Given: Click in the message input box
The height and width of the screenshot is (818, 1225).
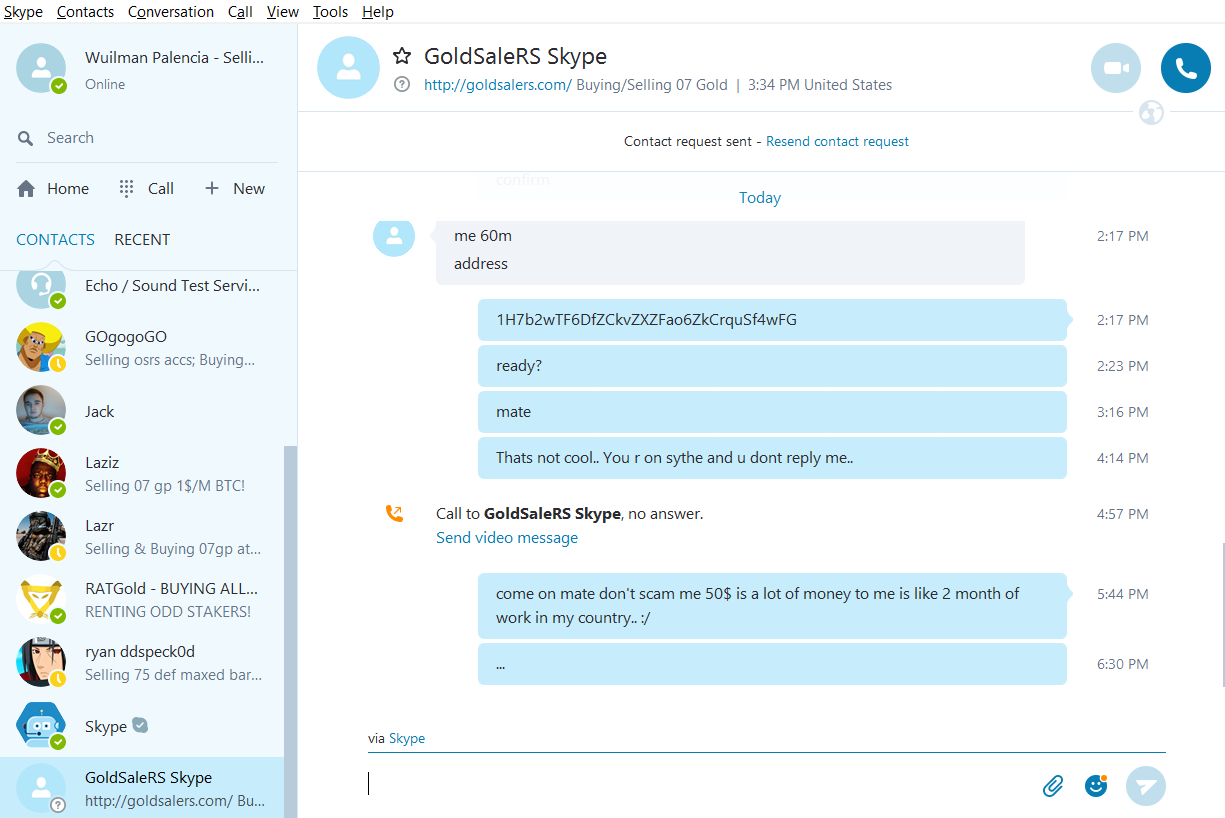Looking at the screenshot, I should click(700, 784).
